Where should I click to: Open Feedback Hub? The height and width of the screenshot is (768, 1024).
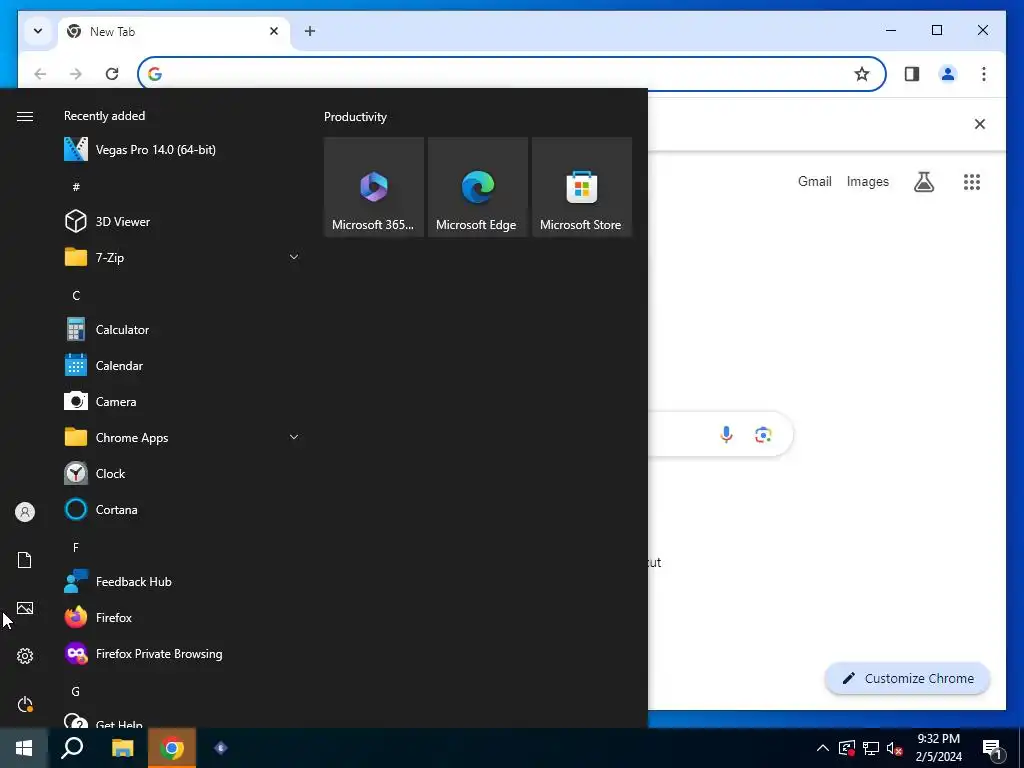point(183,581)
